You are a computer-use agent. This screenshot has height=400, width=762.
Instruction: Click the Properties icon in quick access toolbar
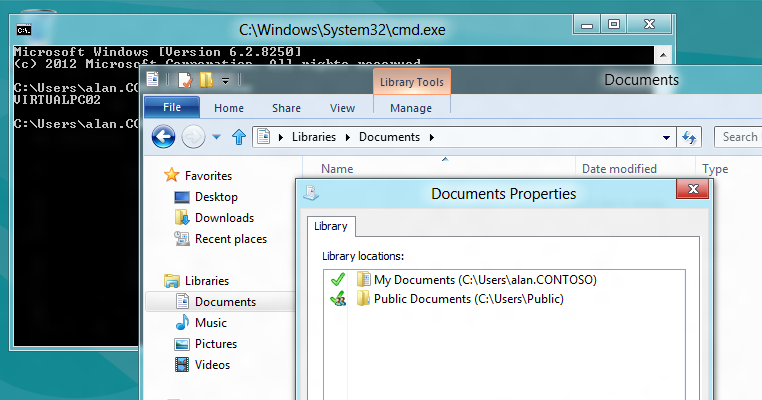(x=184, y=80)
